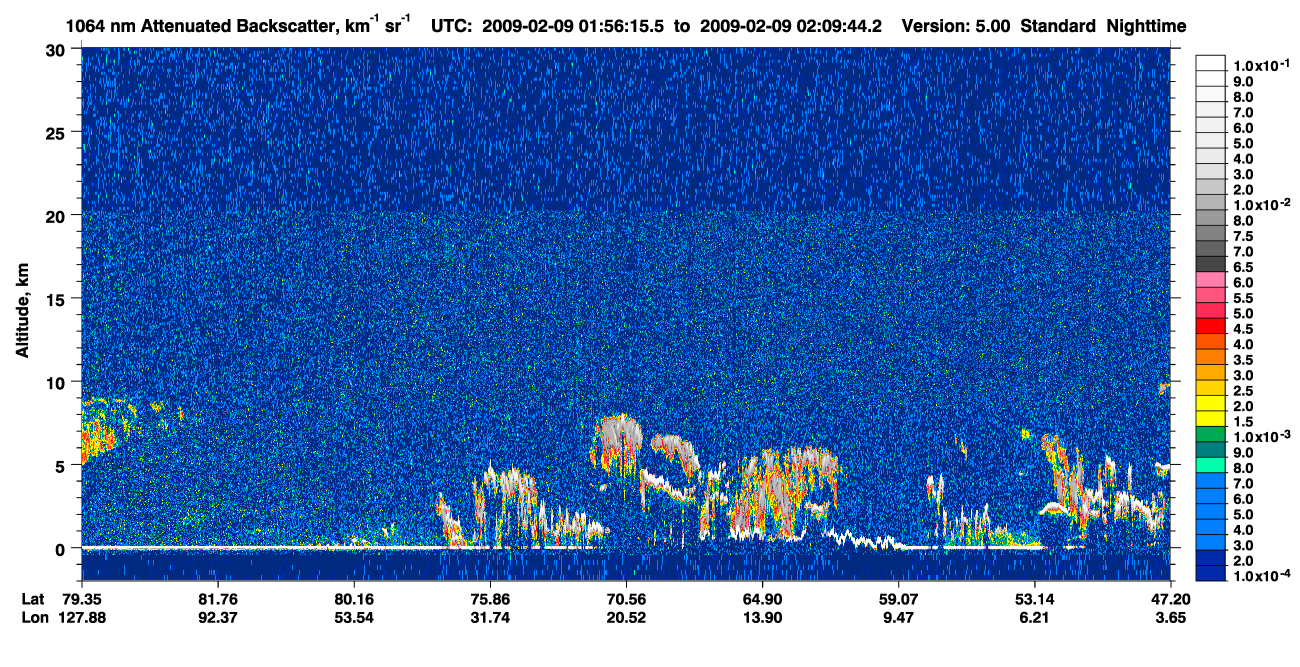The image size is (1300, 667).
Task: Click the bright red swatch labeled 4.5
Action: (1210, 328)
